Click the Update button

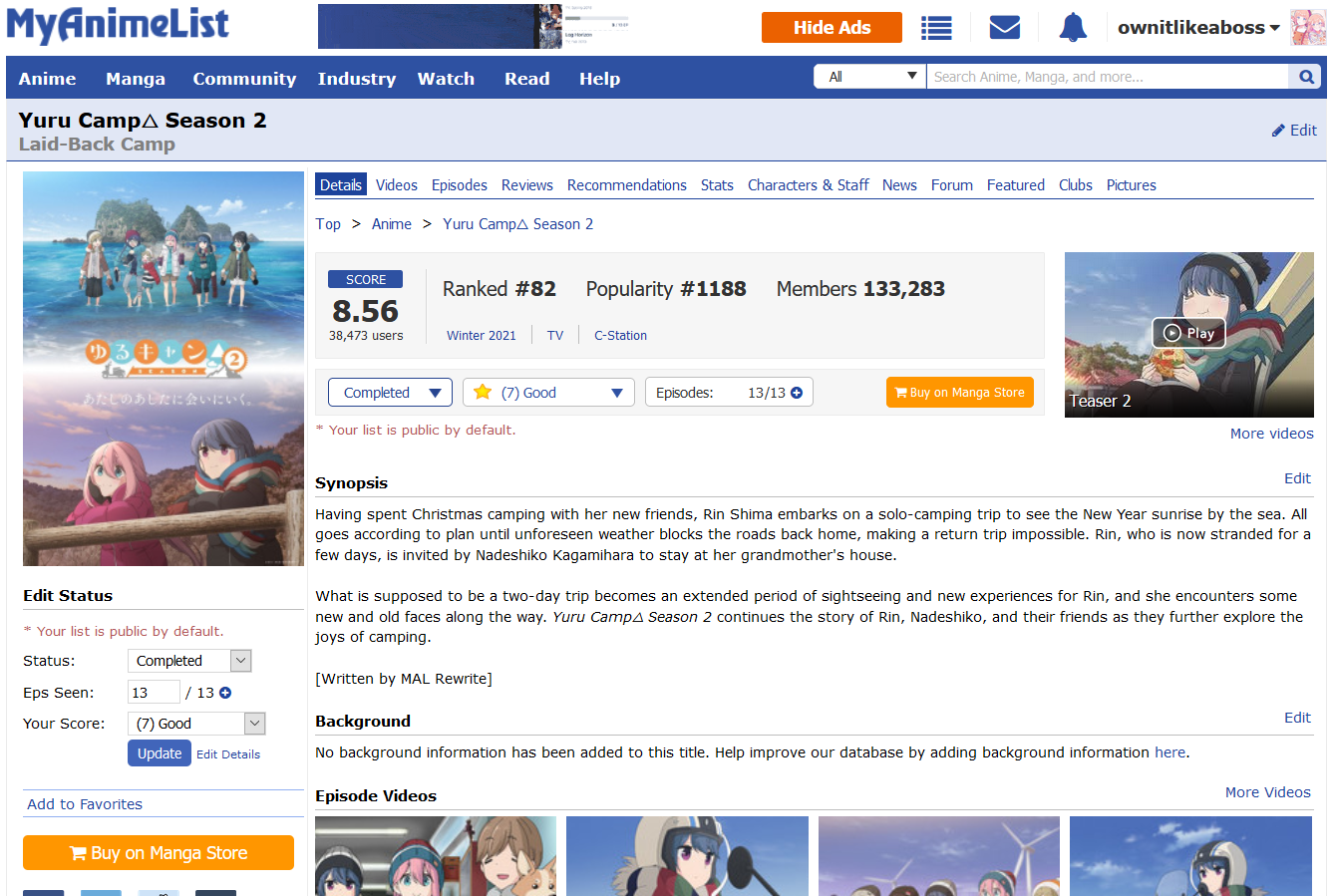pyautogui.click(x=159, y=753)
